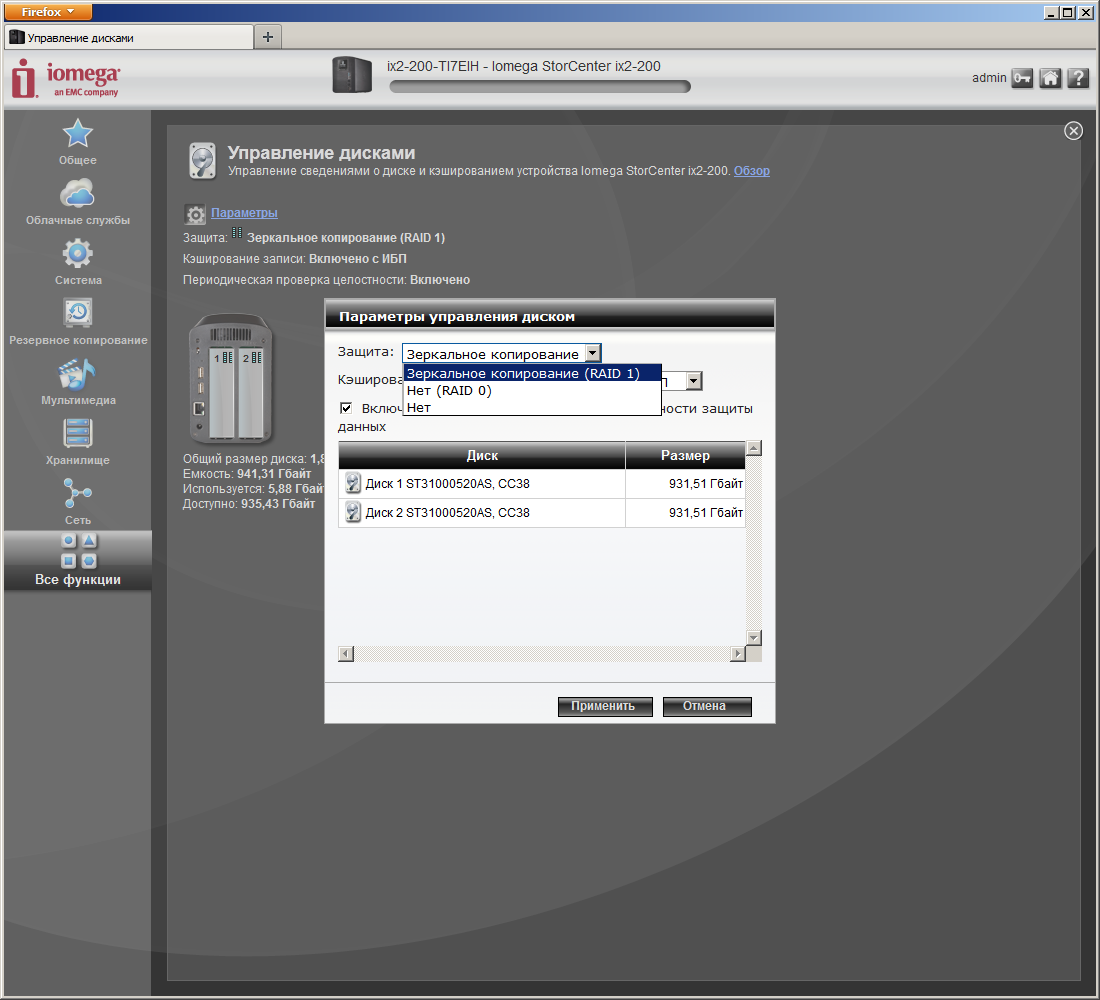Click Диск 1 size 931,51 Гбайт
Screen dimensions: 1100x1000
706,484
